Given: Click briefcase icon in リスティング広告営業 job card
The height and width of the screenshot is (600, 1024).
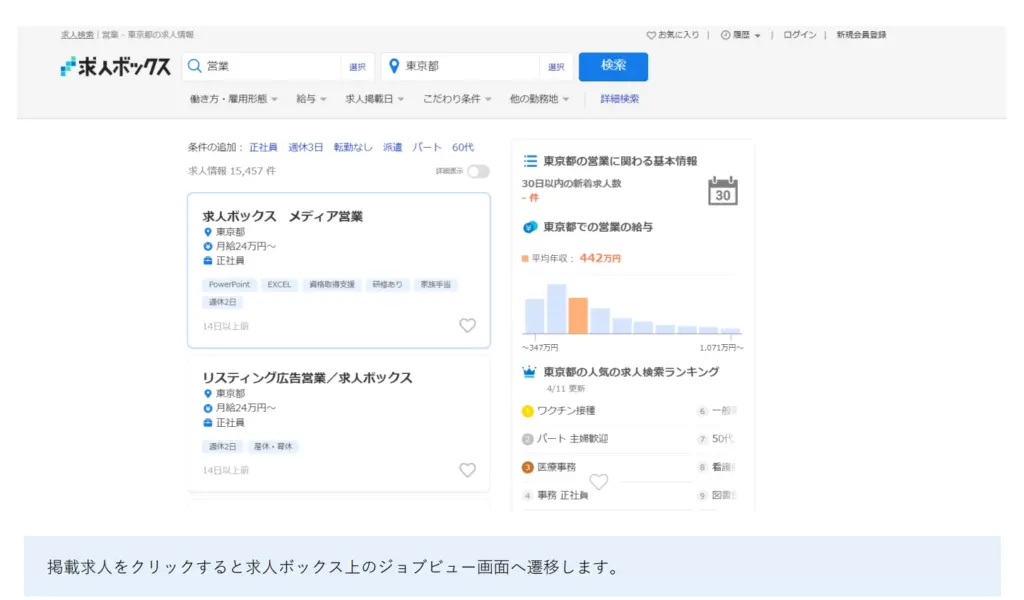Looking at the screenshot, I should pyautogui.click(x=208, y=423).
